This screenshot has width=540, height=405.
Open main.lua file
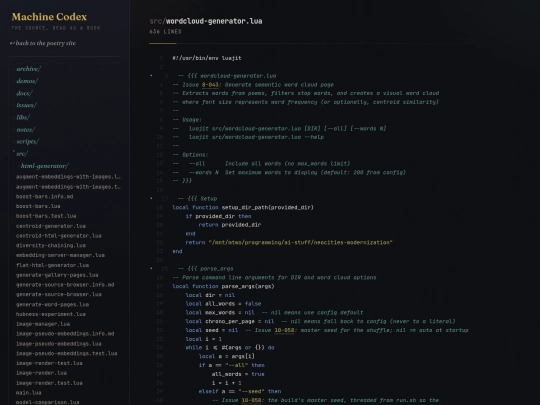coord(28,393)
